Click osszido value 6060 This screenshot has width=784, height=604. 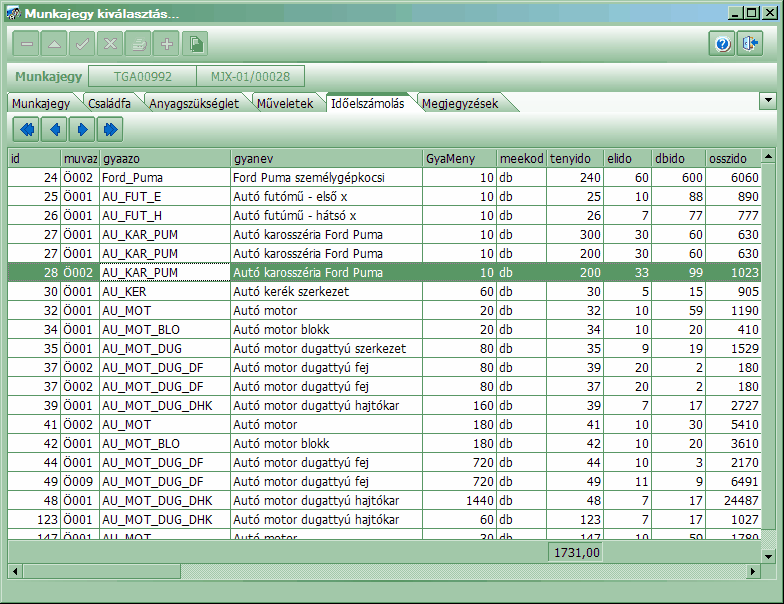[x=733, y=178]
